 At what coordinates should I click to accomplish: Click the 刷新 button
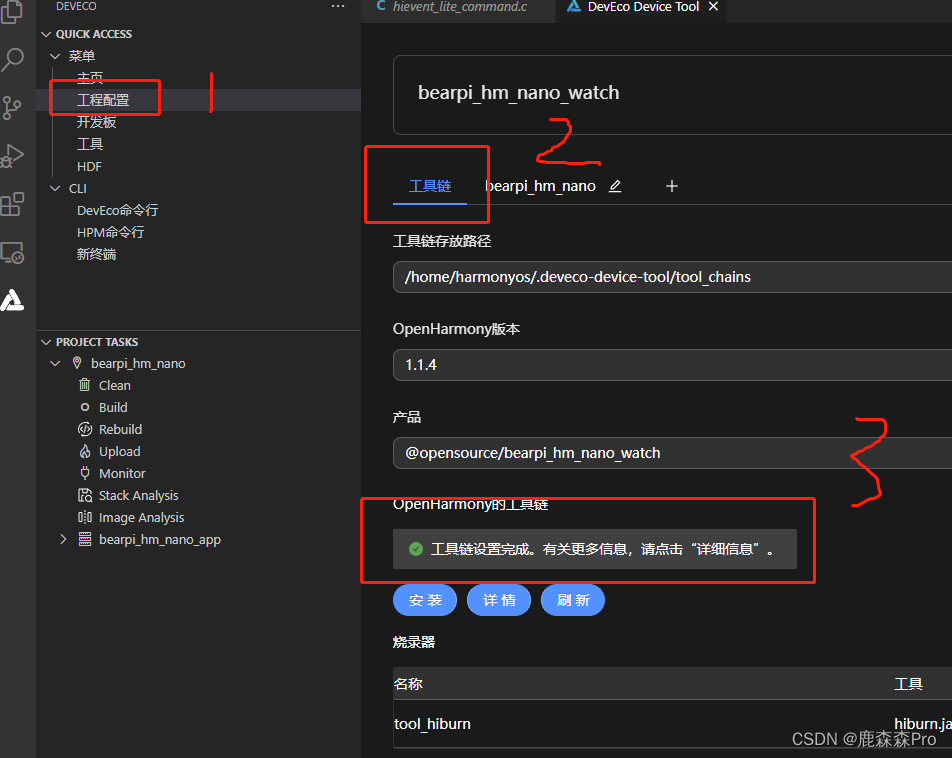click(x=573, y=600)
